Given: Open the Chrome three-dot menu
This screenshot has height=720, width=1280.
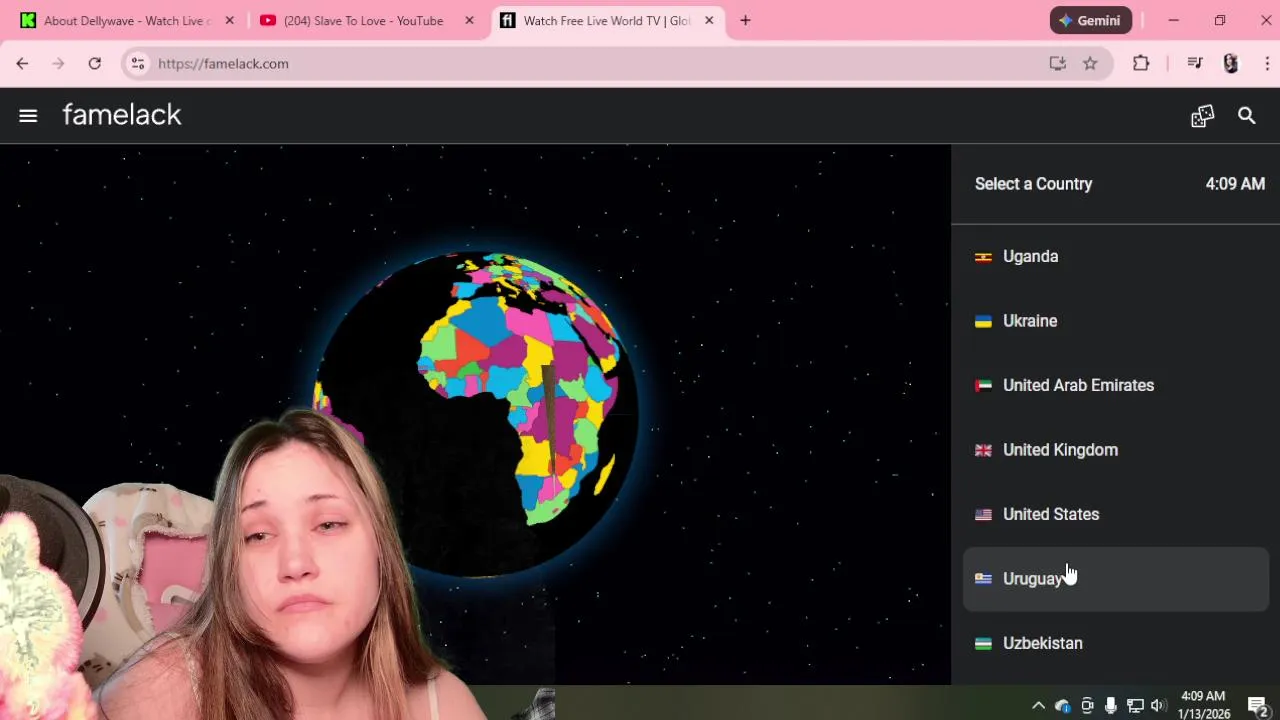Looking at the screenshot, I should [x=1266, y=63].
